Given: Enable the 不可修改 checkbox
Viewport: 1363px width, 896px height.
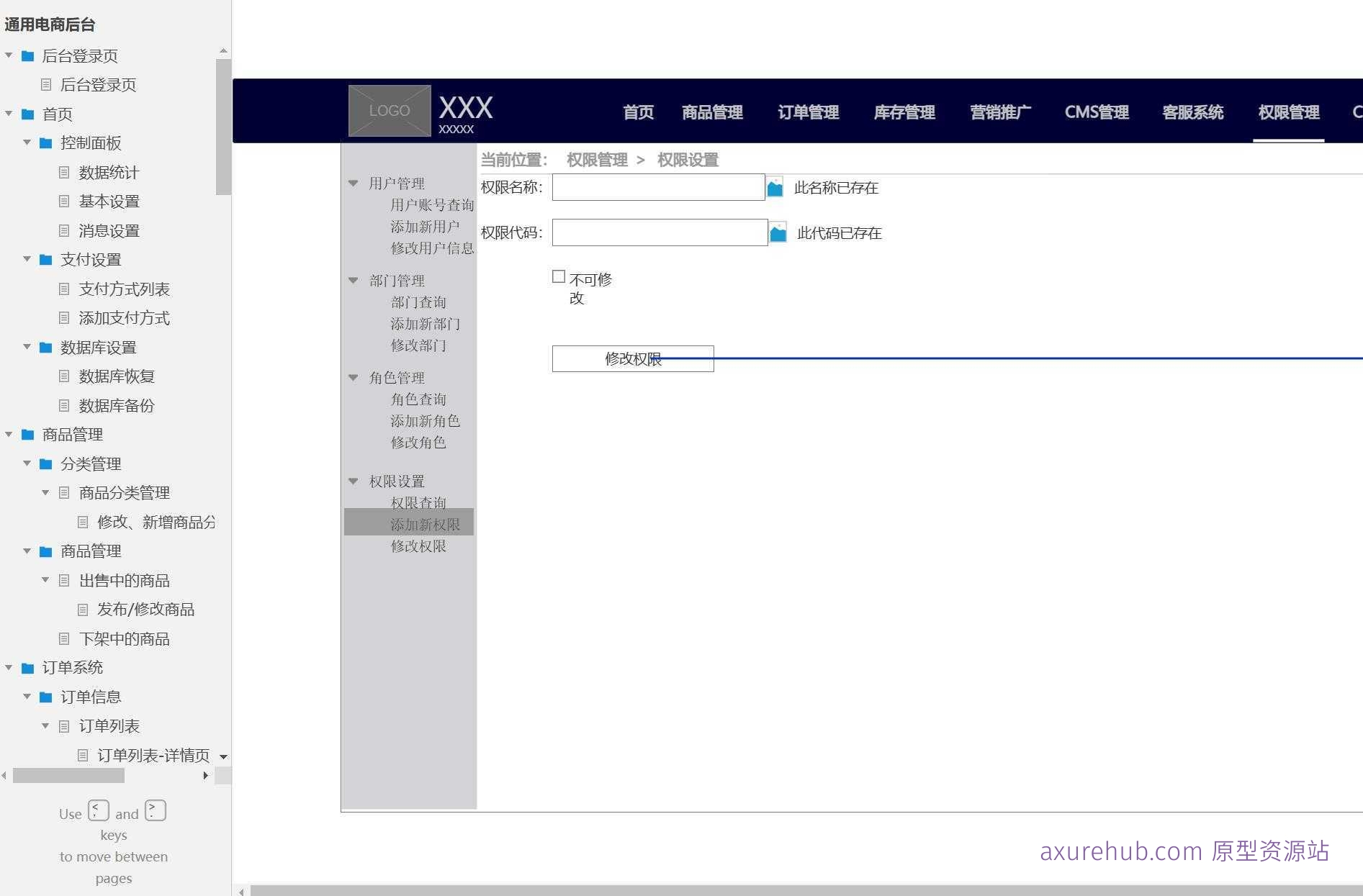Looking at the screenshot, I should coord(558,276).
